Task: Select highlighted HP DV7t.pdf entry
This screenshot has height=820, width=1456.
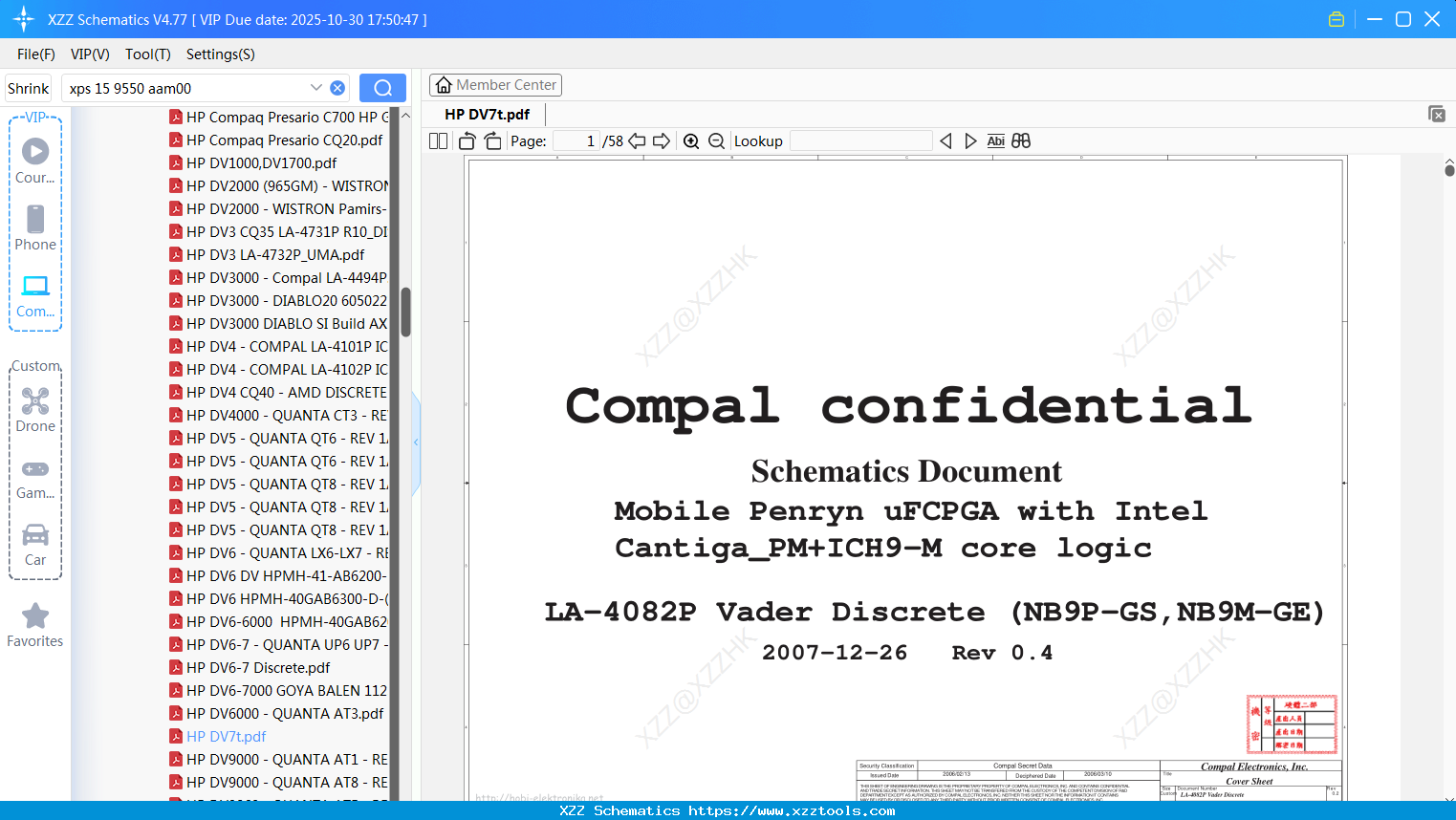Action: 219,736
